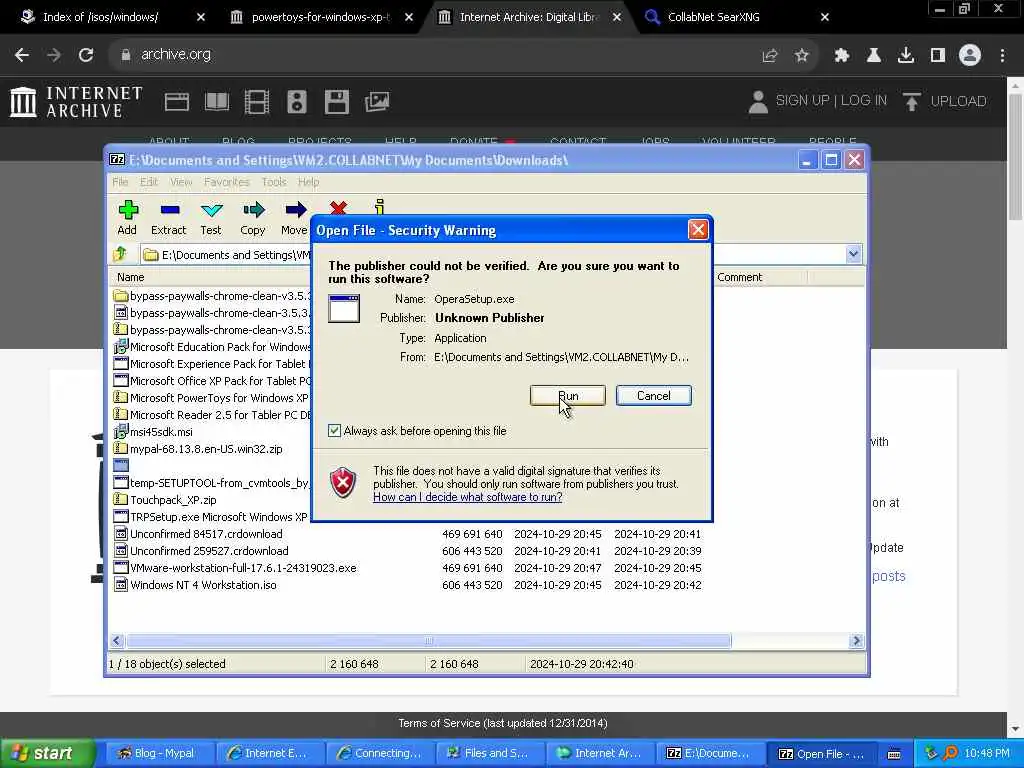Switch to Connecting... taskbar item
Image resolution: width=1024 pixels, height=768 pixels.
point(378,754)
